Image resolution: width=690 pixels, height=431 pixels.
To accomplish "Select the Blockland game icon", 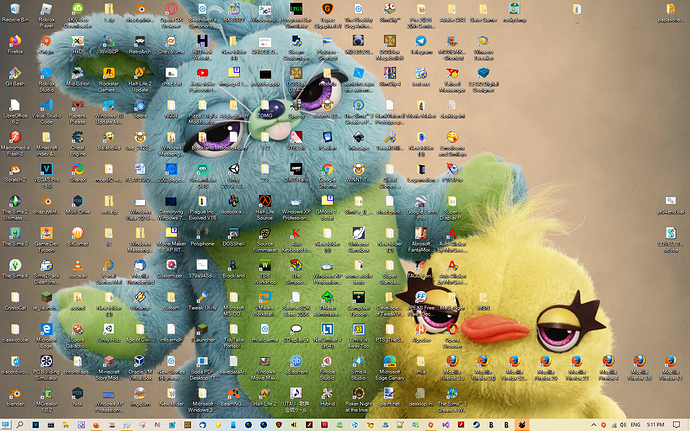I will (233, 269).
